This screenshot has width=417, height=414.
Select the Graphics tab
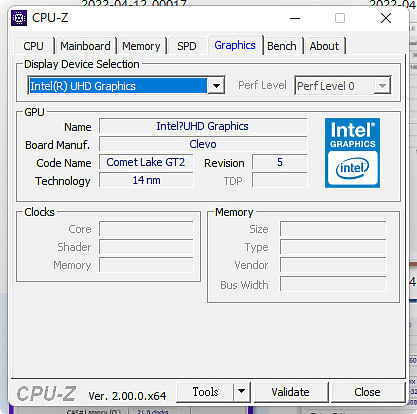click(235, 45)
